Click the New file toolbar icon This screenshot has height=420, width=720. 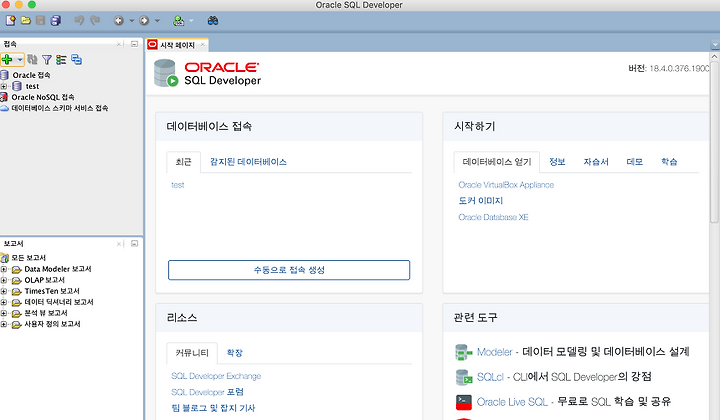[11, 20]
